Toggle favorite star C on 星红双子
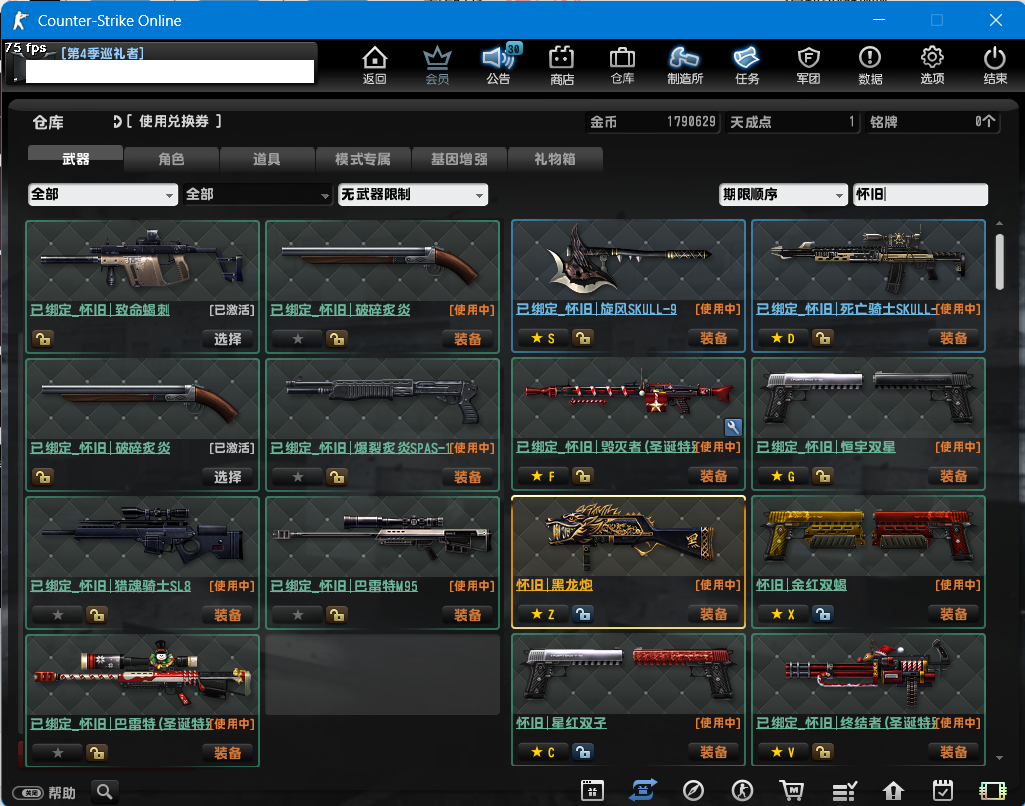1025x806 pixels. (543, 752)
